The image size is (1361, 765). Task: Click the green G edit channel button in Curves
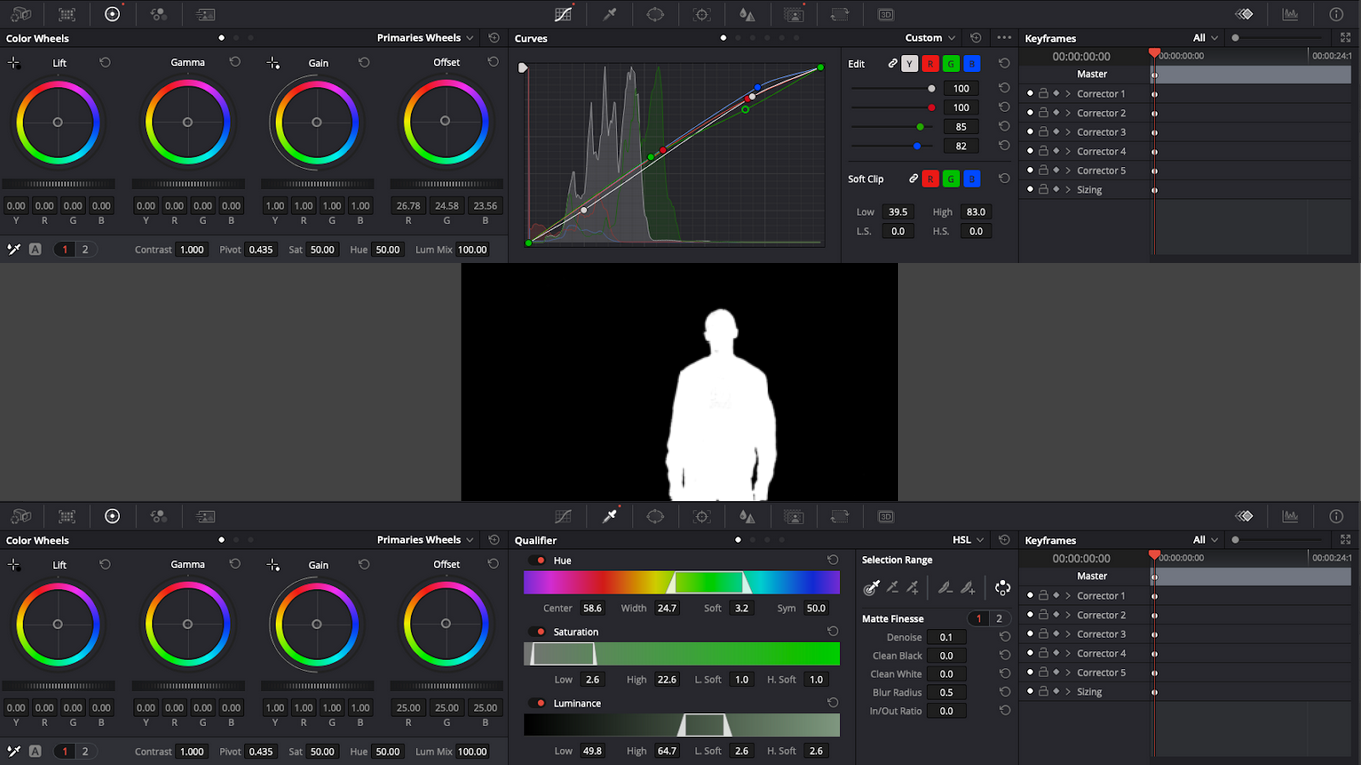click(951, 63)
